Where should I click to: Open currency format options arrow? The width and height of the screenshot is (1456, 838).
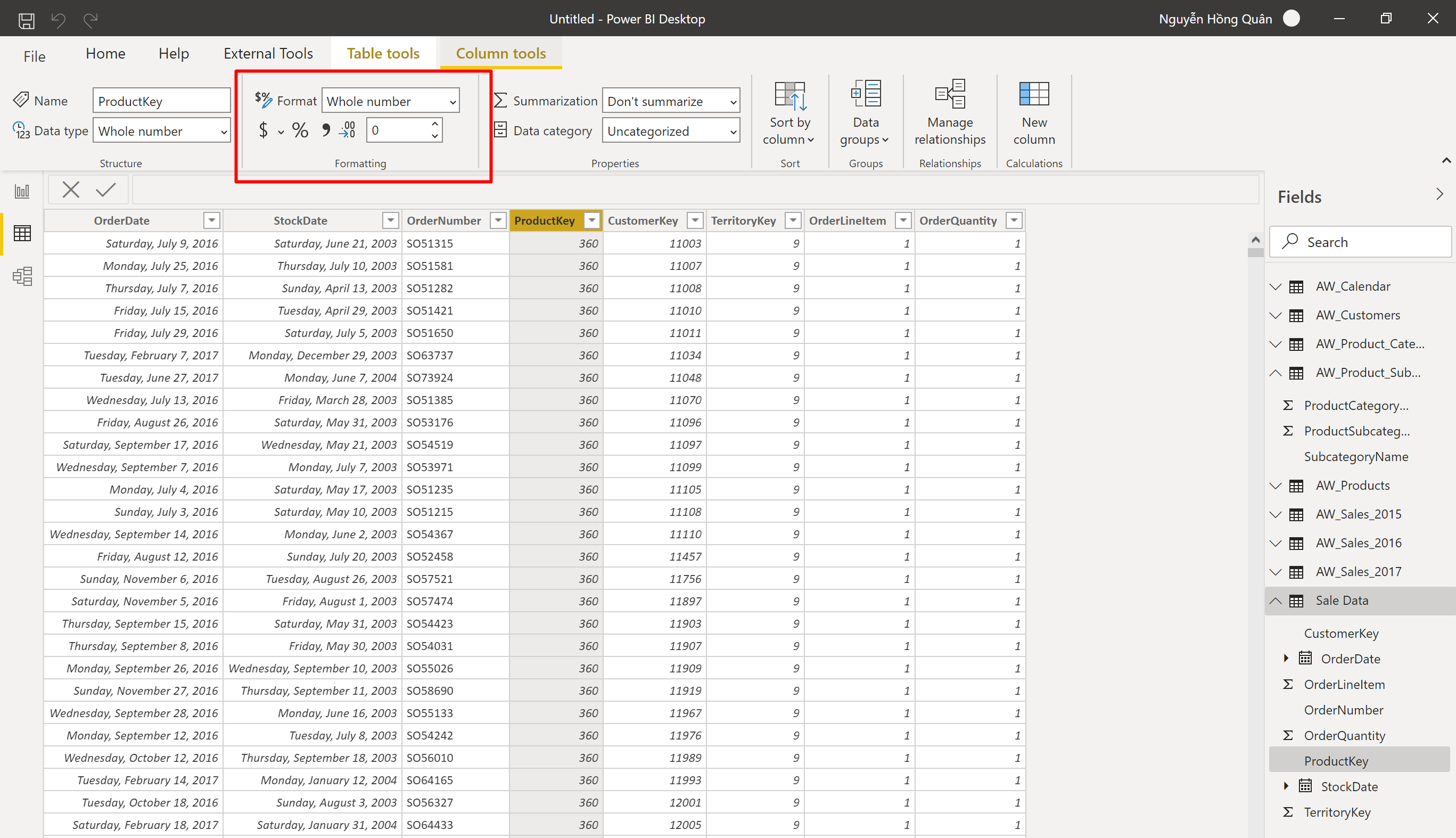click(x=281, y=133)
